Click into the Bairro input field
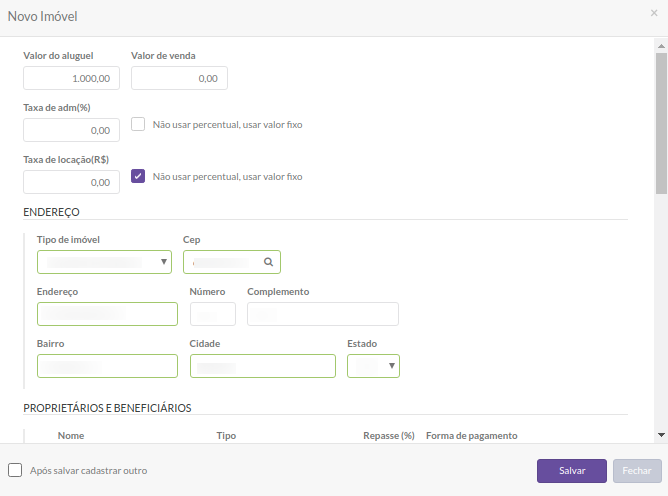The image size is (668, 496). pos(107,366)
